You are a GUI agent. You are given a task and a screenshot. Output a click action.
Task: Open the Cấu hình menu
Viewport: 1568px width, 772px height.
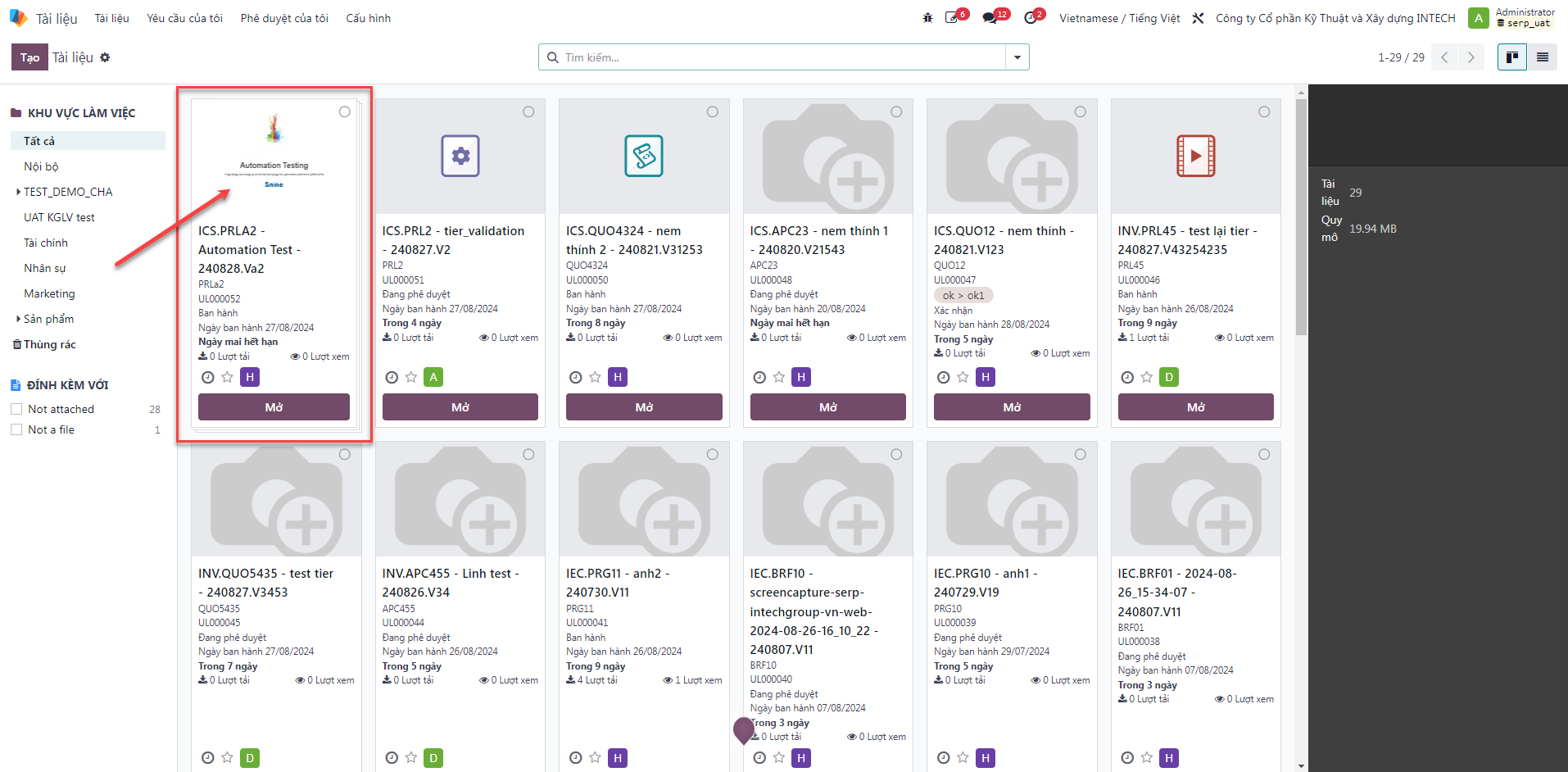click(368, 18)
